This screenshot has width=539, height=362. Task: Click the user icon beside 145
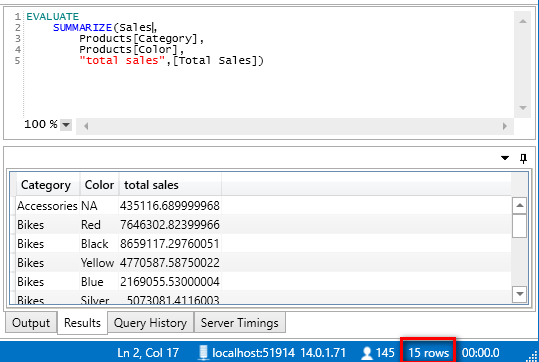(x=367, y=353)
